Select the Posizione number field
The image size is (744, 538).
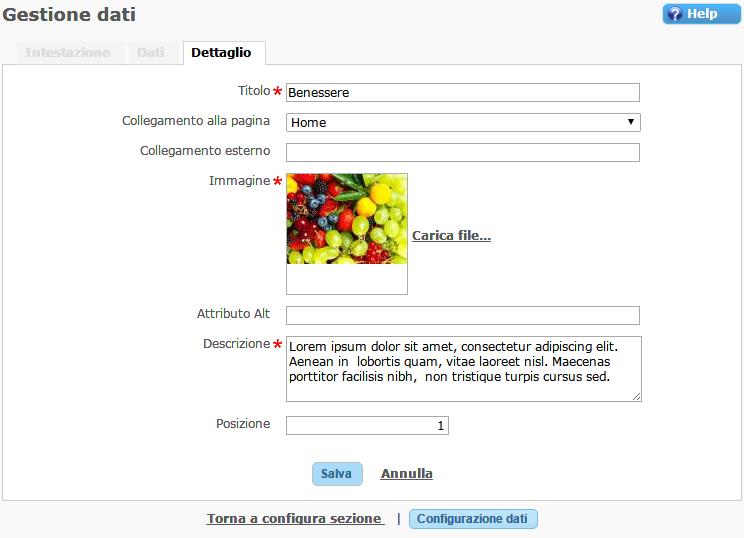367,425
